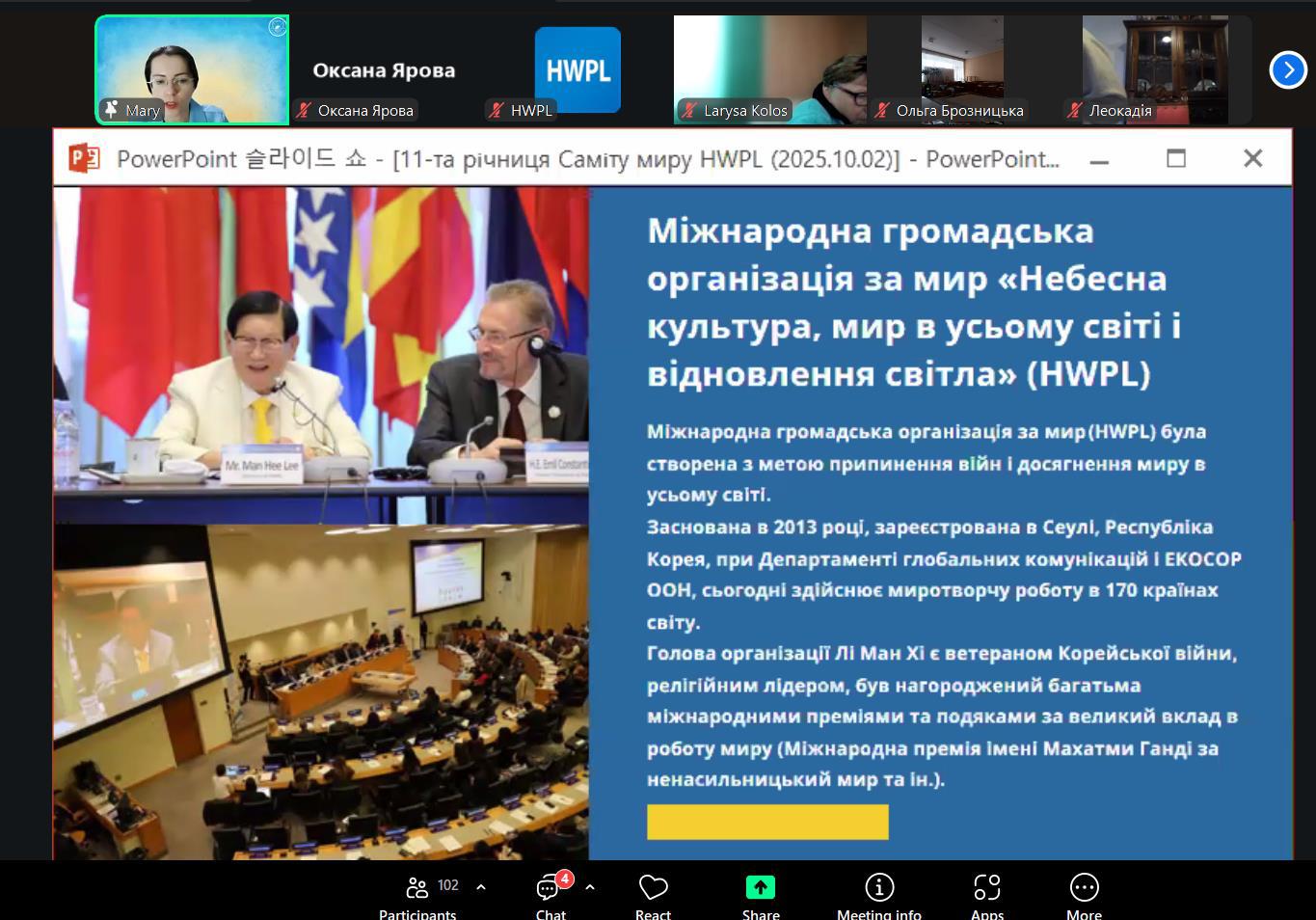The image size is (1316, 920).
Task: Show next participants with arrow button
Action: (1288, 69)
